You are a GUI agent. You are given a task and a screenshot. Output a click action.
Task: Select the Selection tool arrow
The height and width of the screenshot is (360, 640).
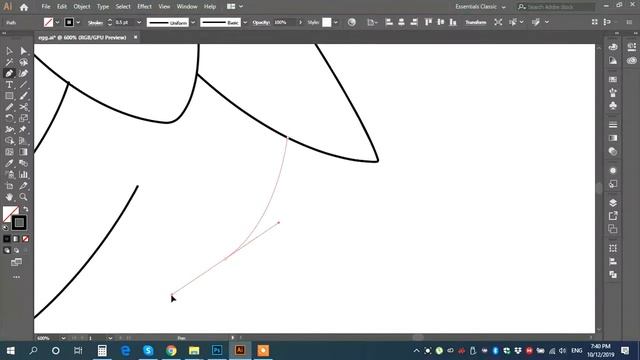(9, 51)
